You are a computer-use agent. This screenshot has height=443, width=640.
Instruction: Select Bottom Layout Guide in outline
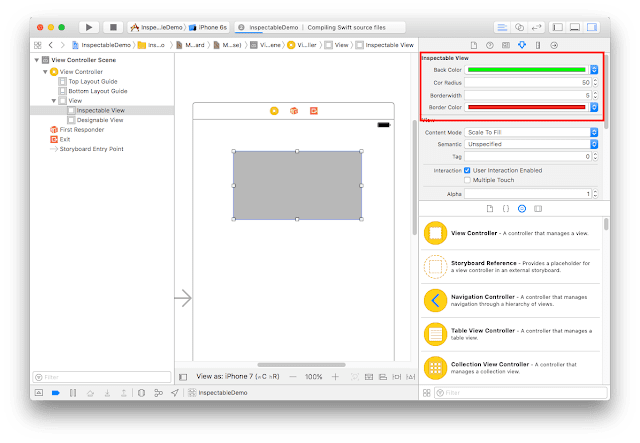93,91
